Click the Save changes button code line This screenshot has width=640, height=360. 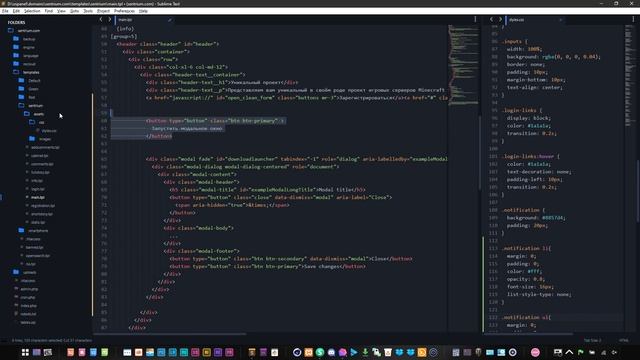(267, 266)
